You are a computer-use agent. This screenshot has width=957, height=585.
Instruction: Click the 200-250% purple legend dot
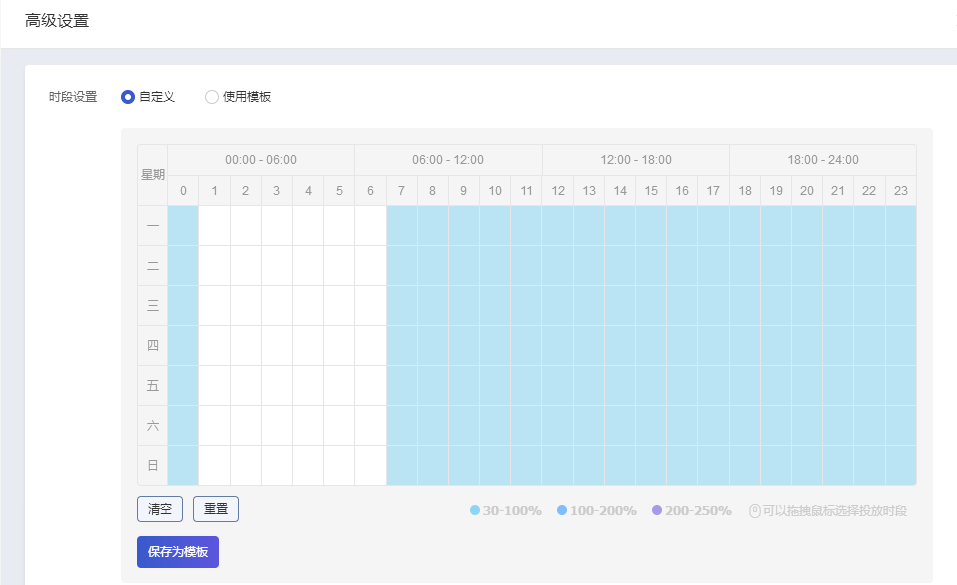point(657,510)
